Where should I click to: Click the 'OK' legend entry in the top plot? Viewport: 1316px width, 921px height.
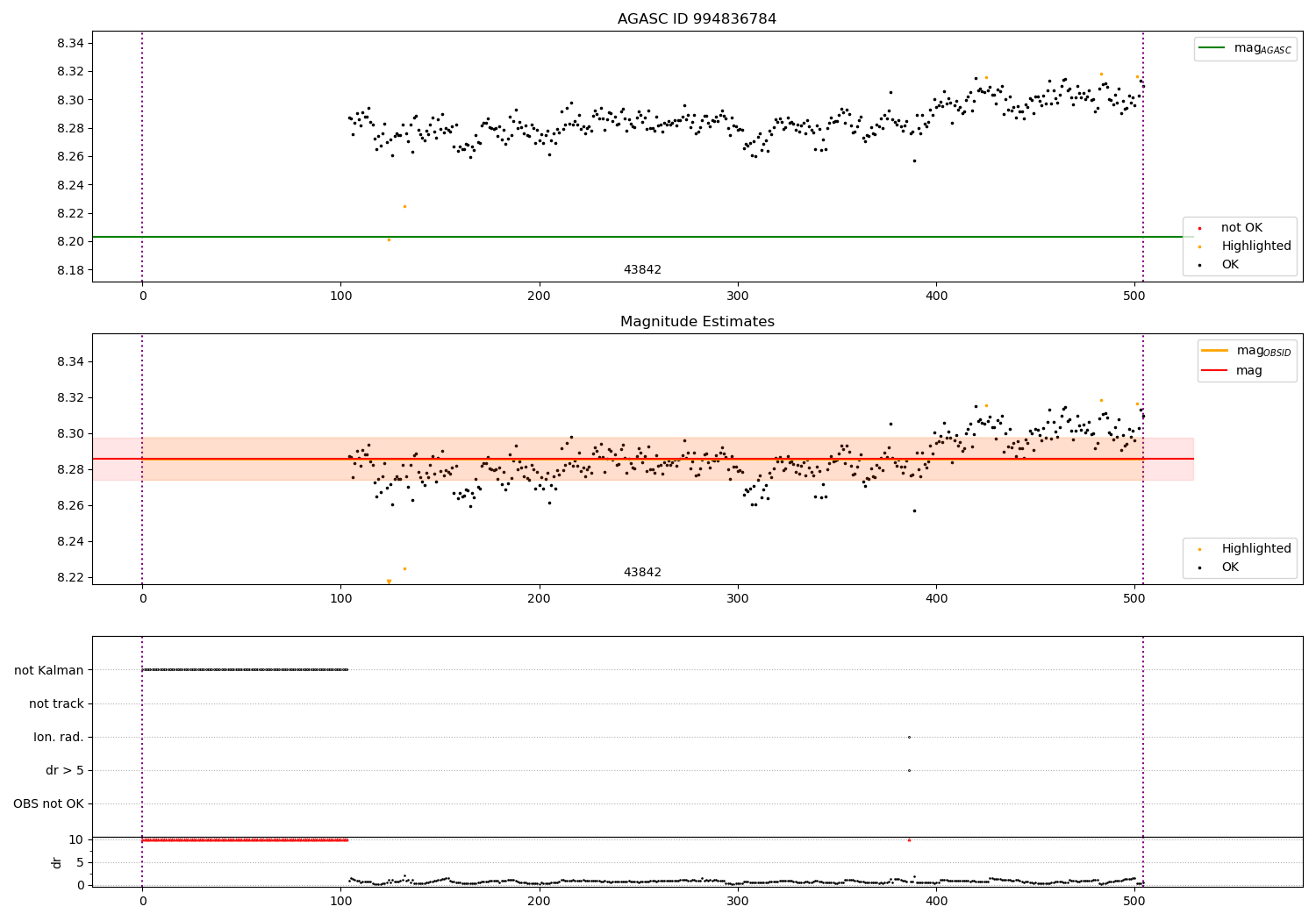[x=1219, y=265]
